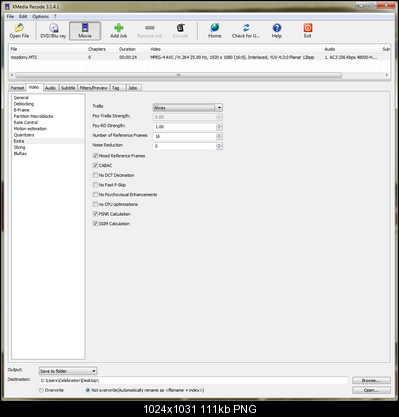This screenshot has height=417, width=399.
Task: Open the File menu
Action: click(10, 16)
